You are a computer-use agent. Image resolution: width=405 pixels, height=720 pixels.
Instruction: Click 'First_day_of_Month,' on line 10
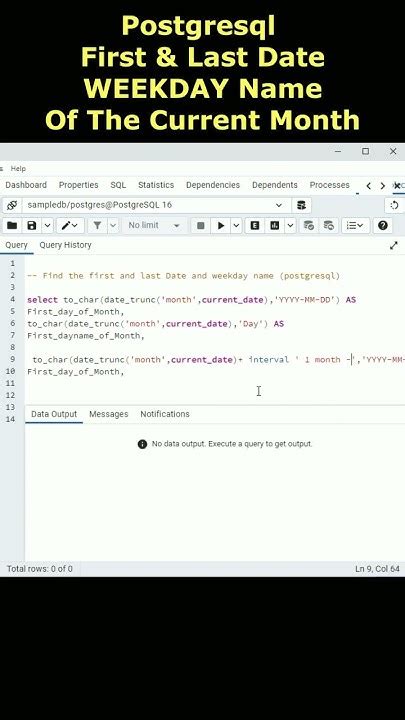(x=76, y=371)
